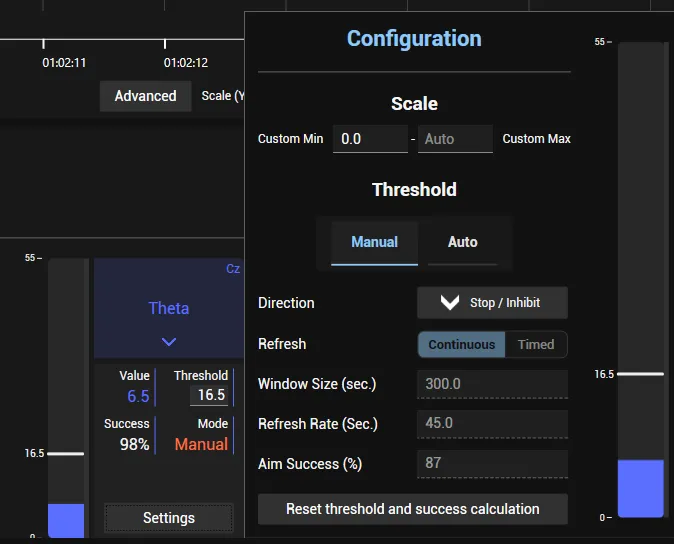Image resolution: width=674 pixels, height=544 pixels.
Task: Click the 16.5 threshold marker in Configuration bar
Action: tap(640, 374)
